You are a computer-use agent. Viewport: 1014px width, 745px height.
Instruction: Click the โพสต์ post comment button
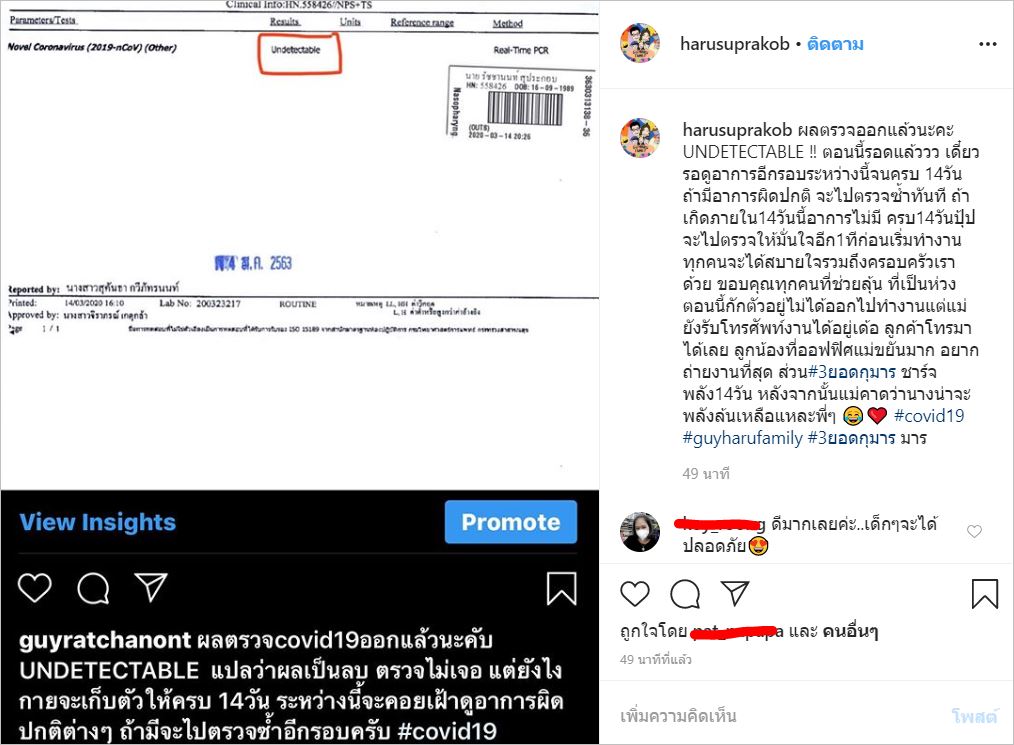(x=974, y=716)
